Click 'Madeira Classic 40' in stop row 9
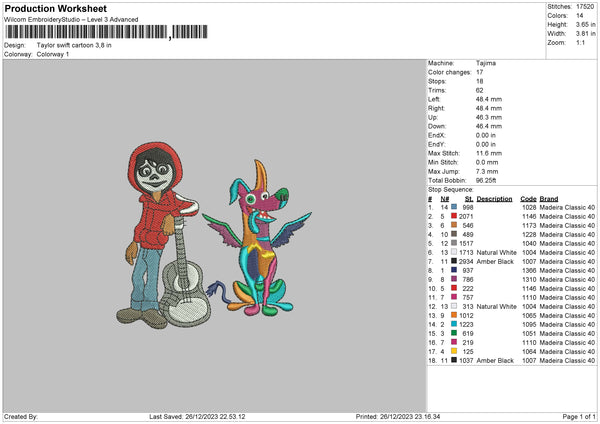The width and height of the screenshot is (600, 424). coord(567,279)
